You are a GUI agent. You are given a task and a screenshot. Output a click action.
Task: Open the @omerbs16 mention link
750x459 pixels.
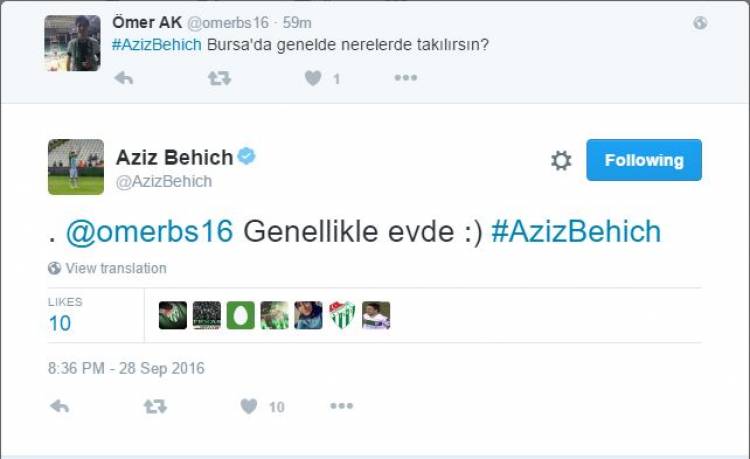[x=149, y=231]
